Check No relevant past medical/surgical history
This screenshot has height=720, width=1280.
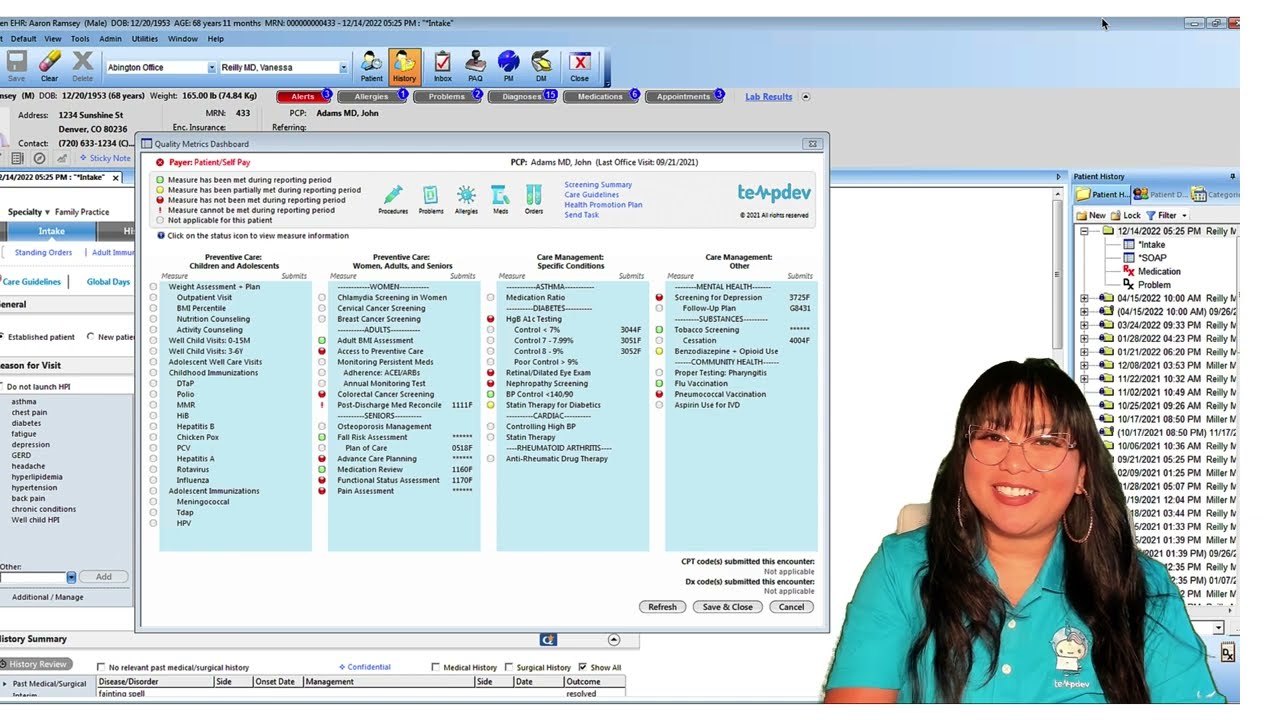pos(101,667)
